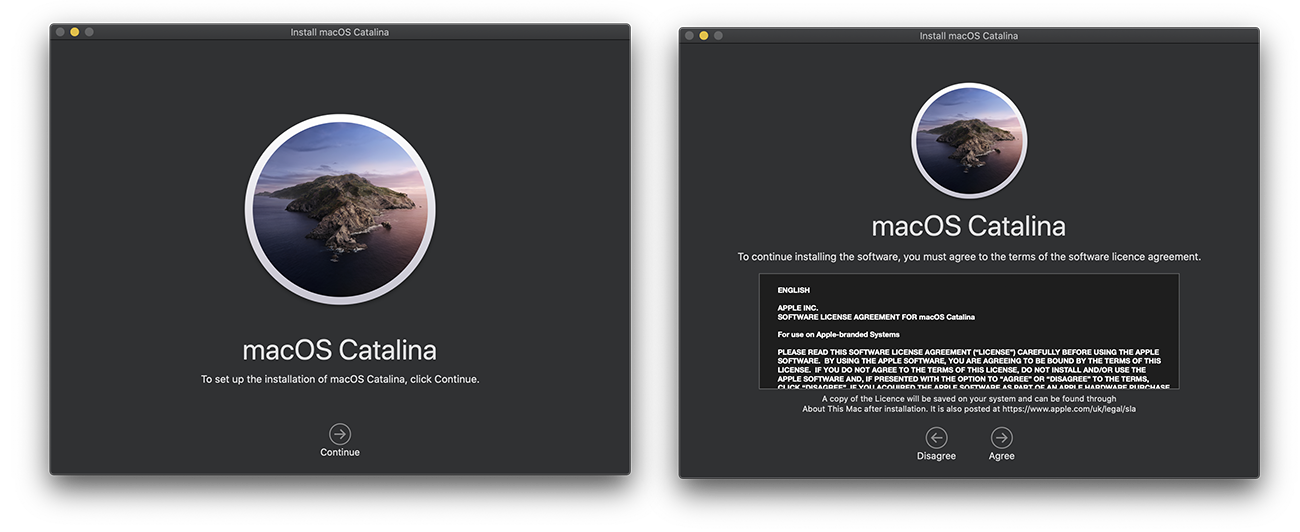The height and width of the screenshot is (532, 1300).
Task: Click the "To set up the installation" instruction text
Action: click(340, 379)
